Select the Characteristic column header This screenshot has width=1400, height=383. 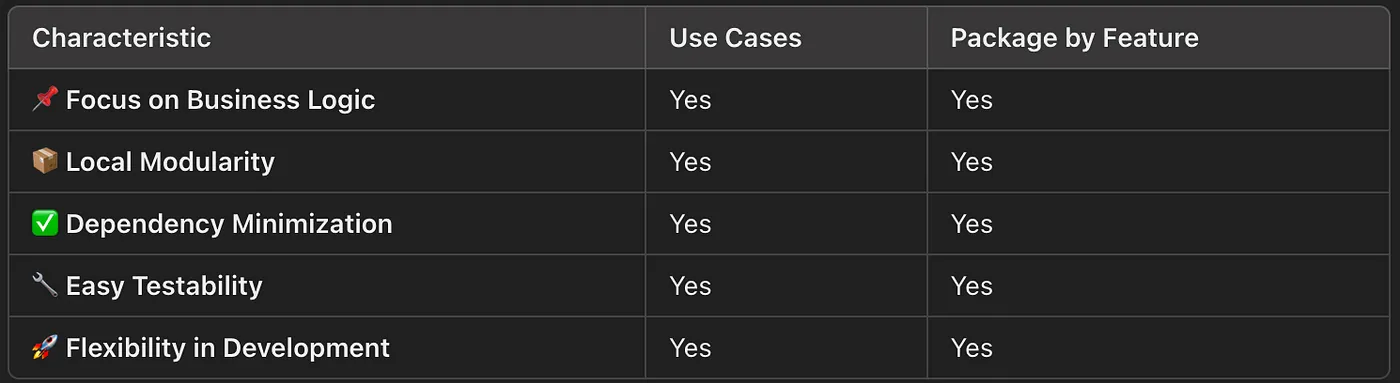pyautogui.click(x=122, y=38)
